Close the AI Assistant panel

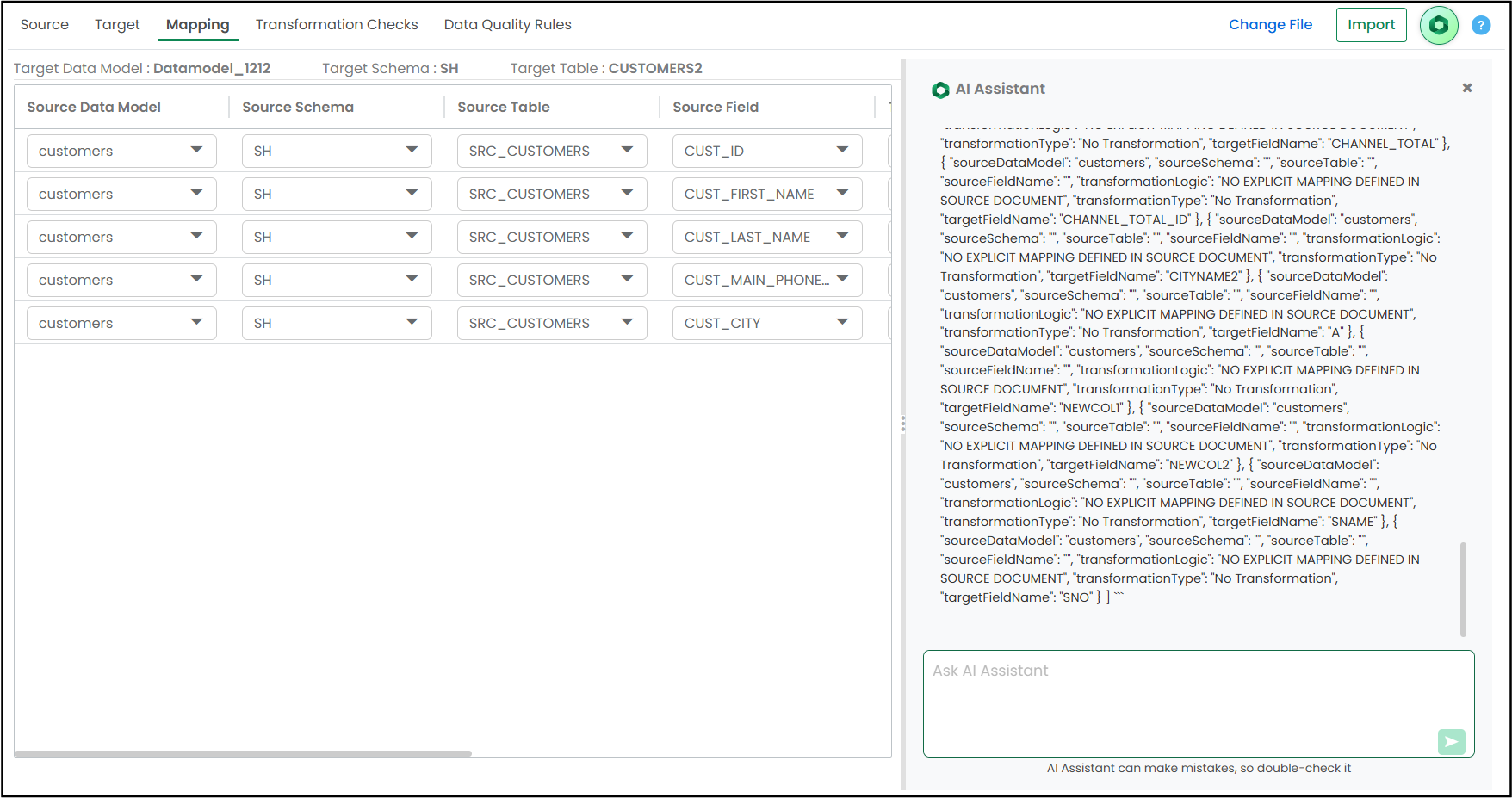tap(1467, 88)
